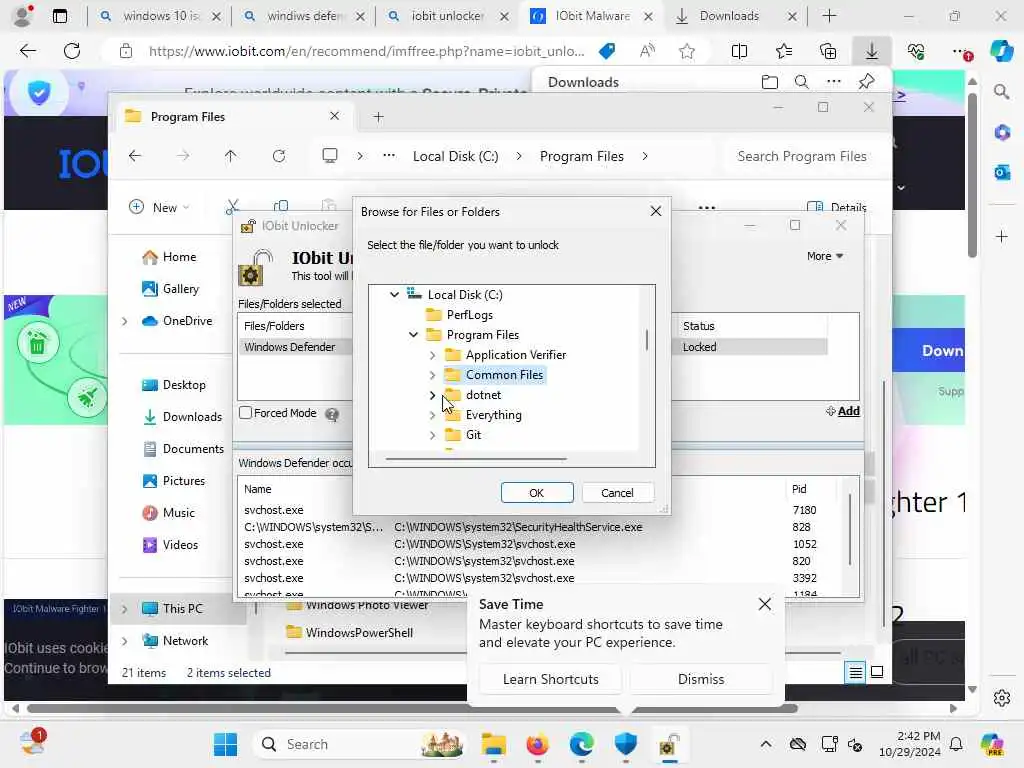The width and height of the screenshot is (1024, 768).
Task: Open Firefox from taskbar
Action: click(x=537, y=744)
